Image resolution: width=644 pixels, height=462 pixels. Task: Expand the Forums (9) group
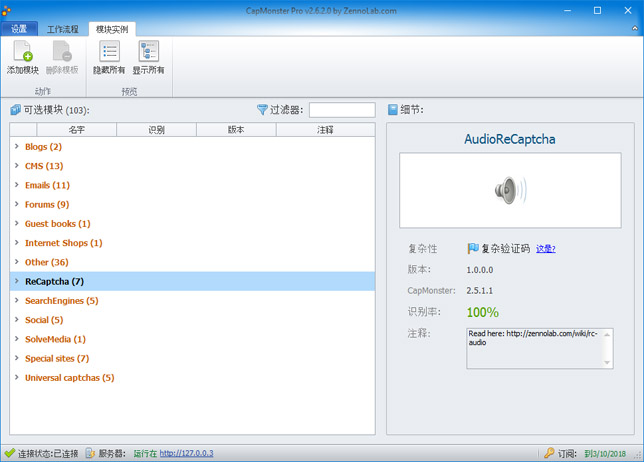[17, 204]
